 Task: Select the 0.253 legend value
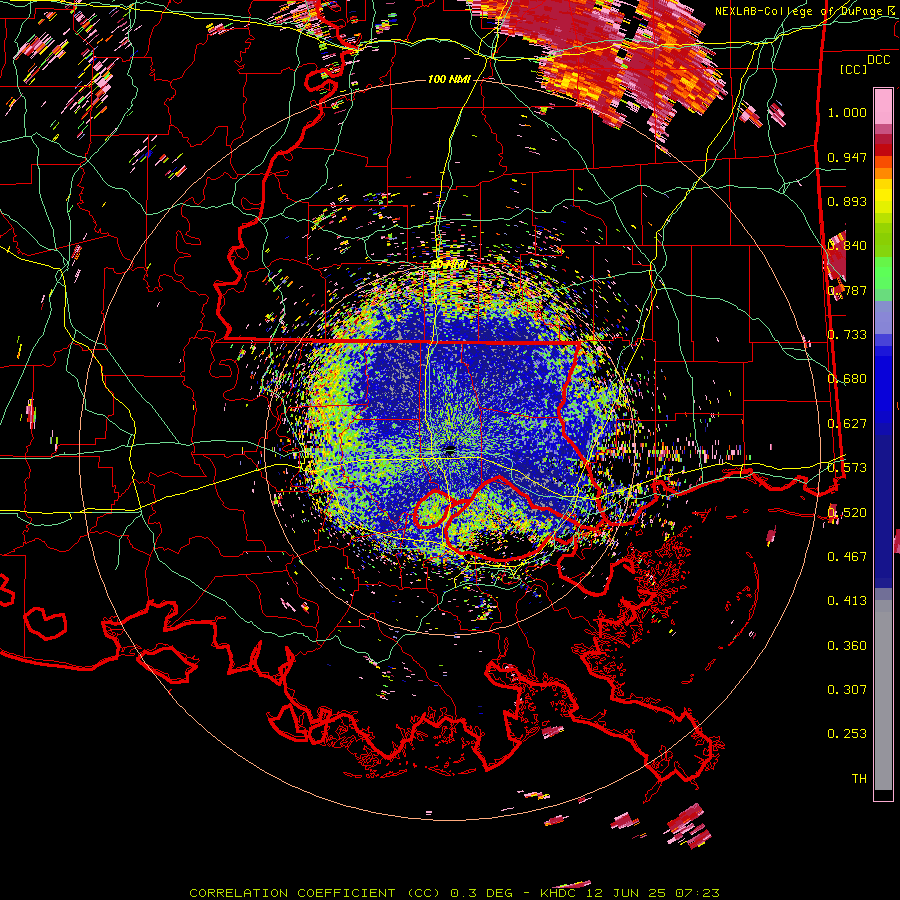(x=847, y=734)
